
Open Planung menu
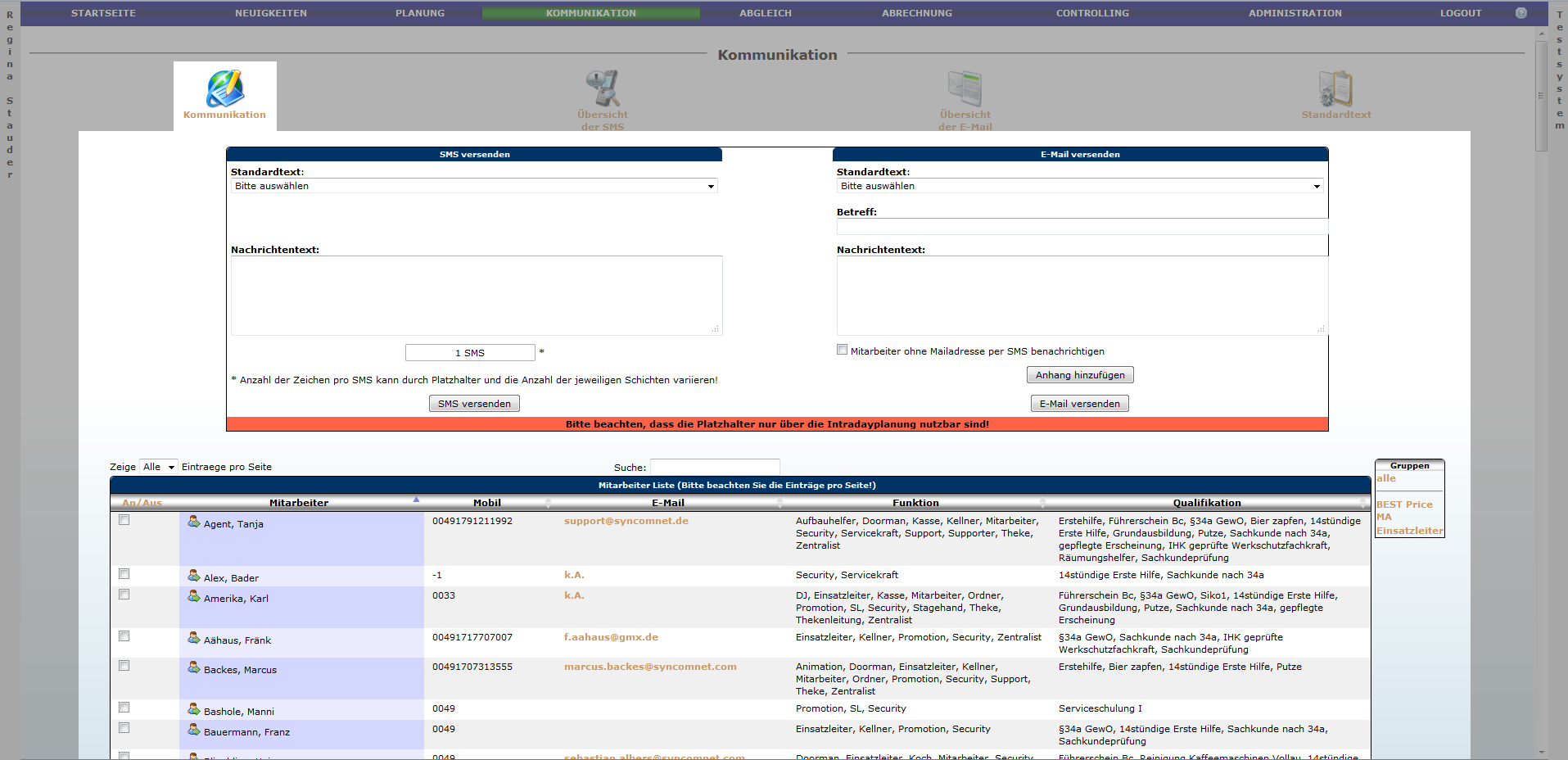click(420, 13)
